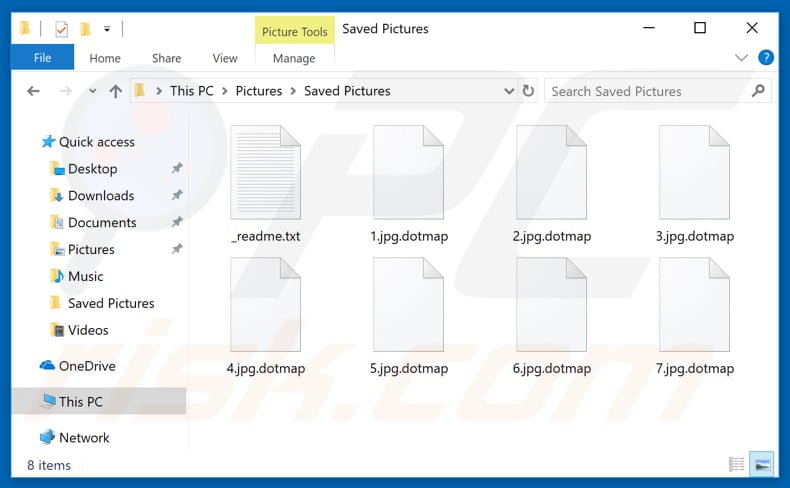Open Pictures in the navigation pane
Viewport: 790px width, 488px height.
pos(91,249)
